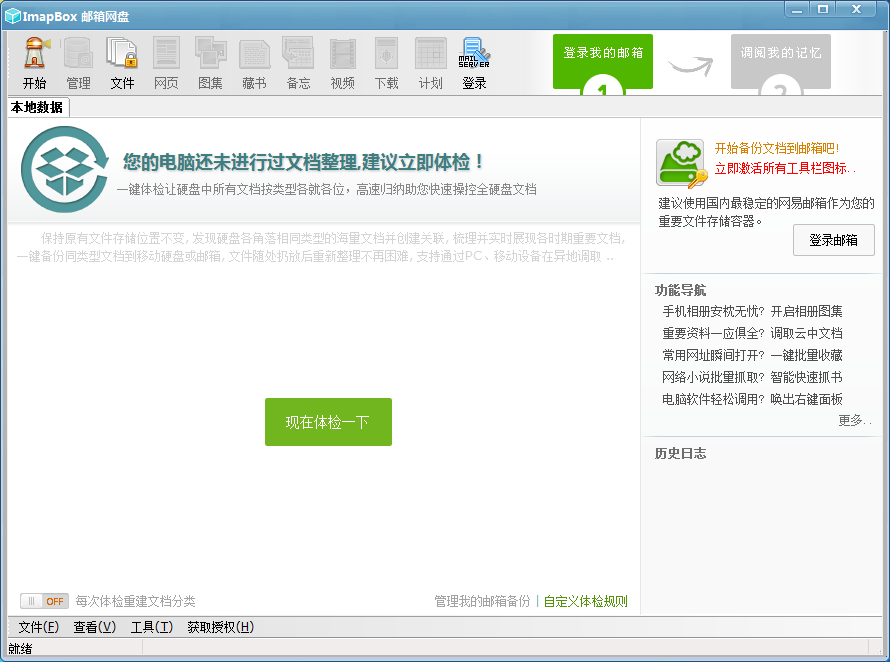Click the 开始 (Start) toolbar icon
890x662 pixels.
pyautogui.click(x=35, y=62)
